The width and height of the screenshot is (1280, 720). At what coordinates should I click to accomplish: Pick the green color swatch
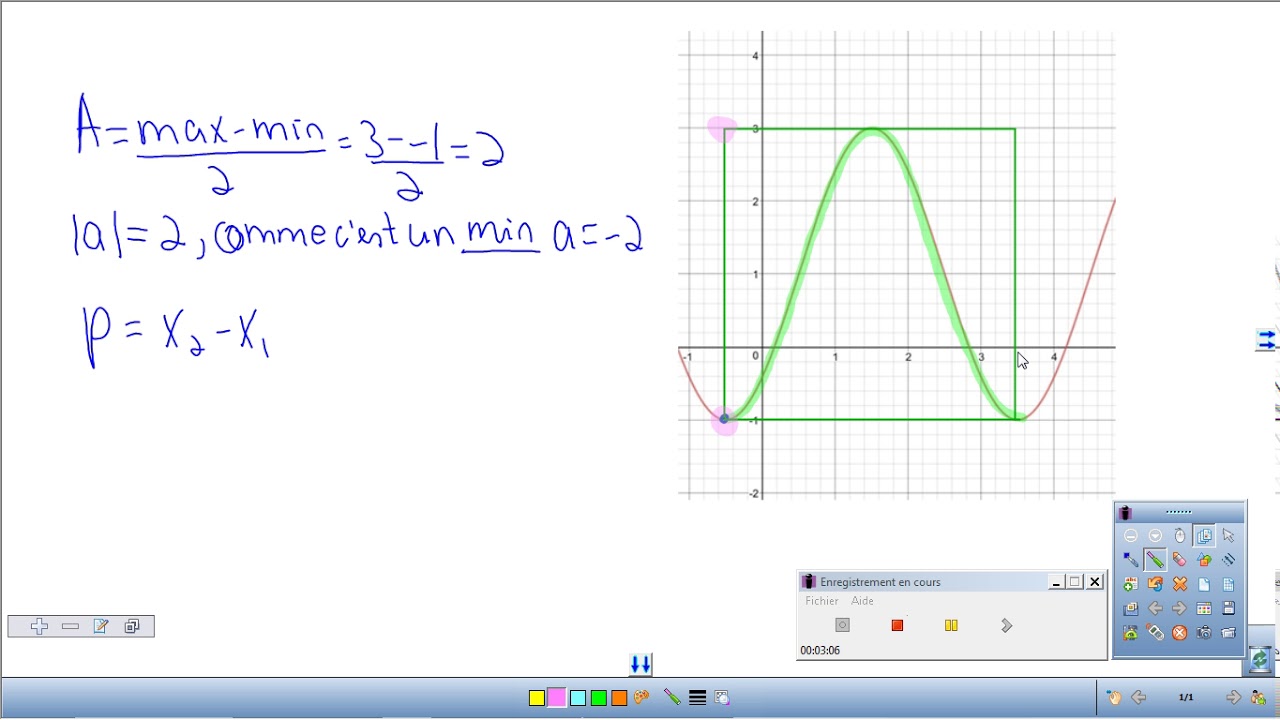coord(598,698)
